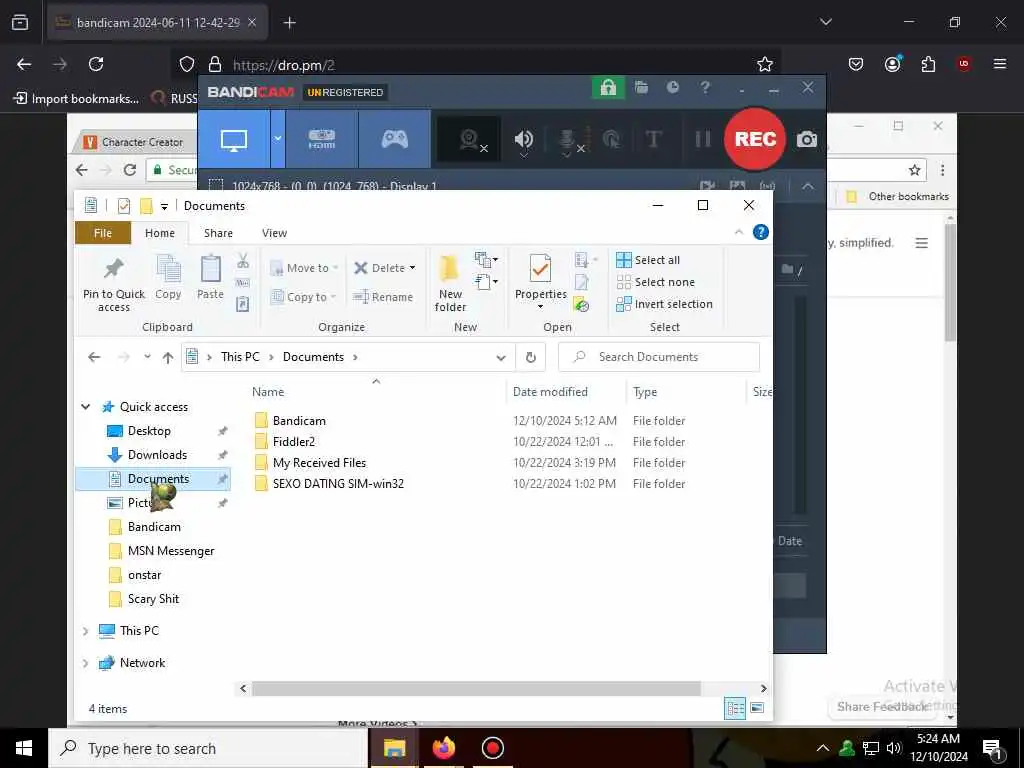
Task: Open Bandicam screen mode dropdown arrow
Action: coord(278,139)
